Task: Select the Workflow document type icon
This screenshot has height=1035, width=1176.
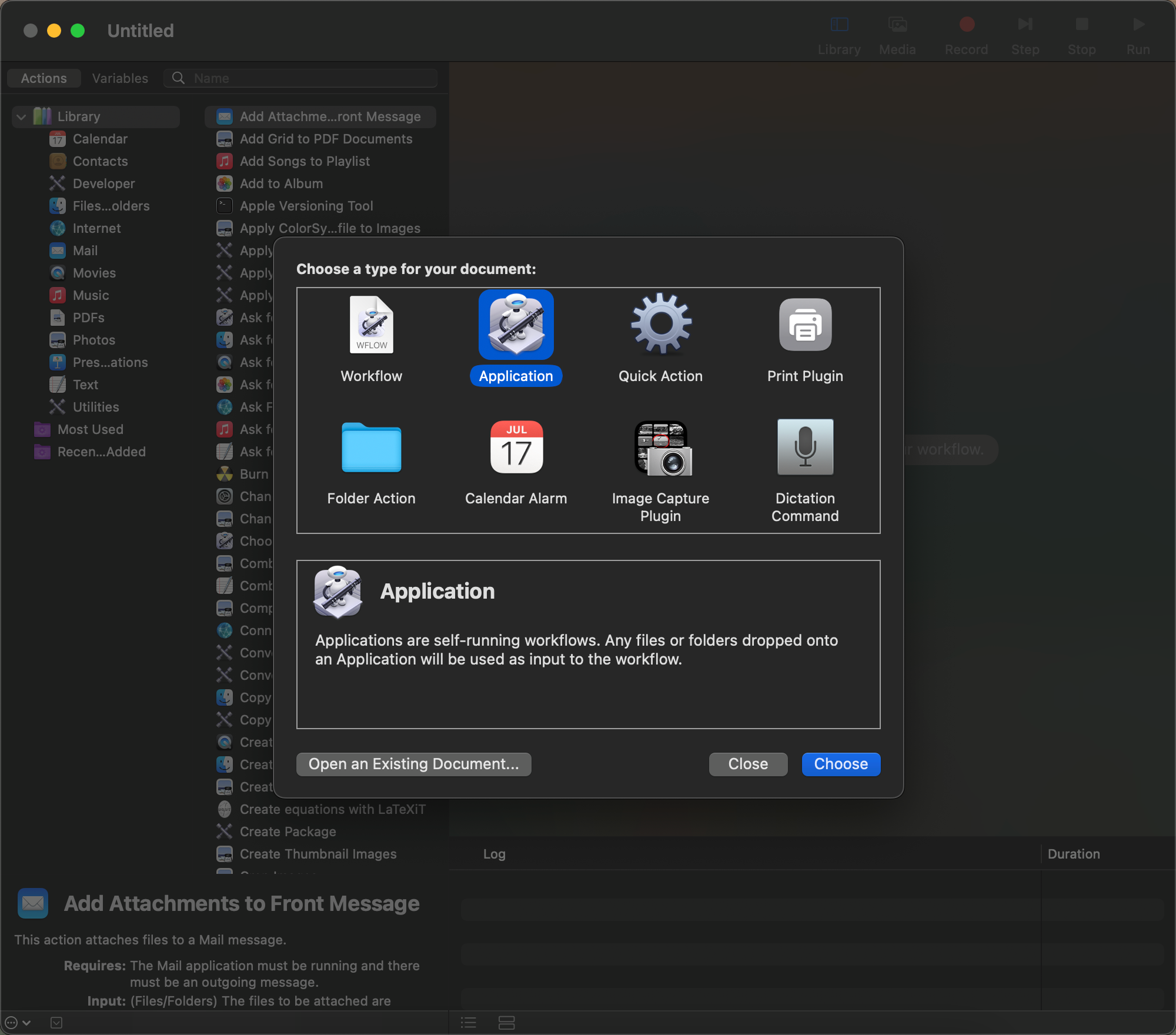Action: click(x=371, y=325)
